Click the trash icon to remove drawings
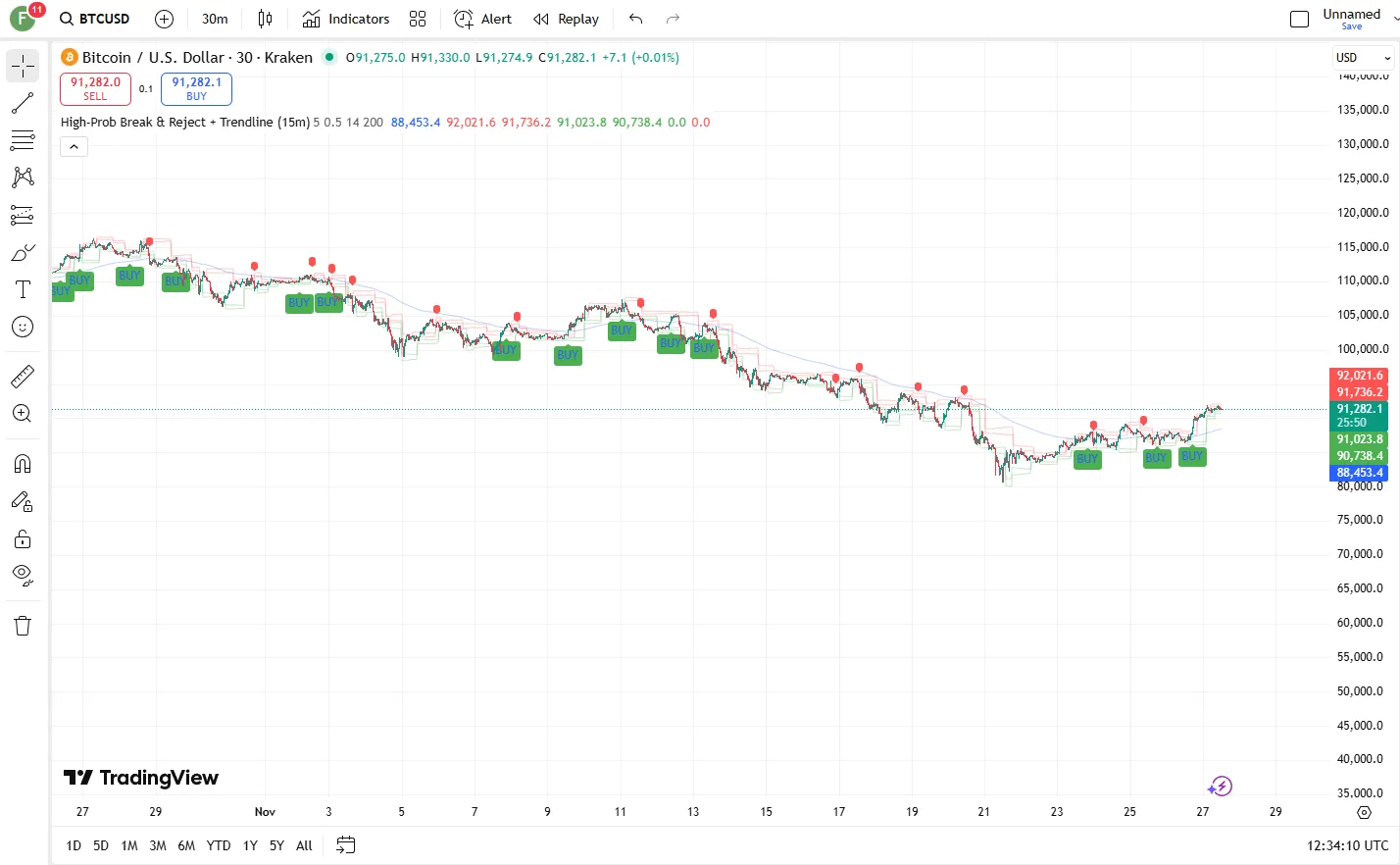 tap(23, 626)
